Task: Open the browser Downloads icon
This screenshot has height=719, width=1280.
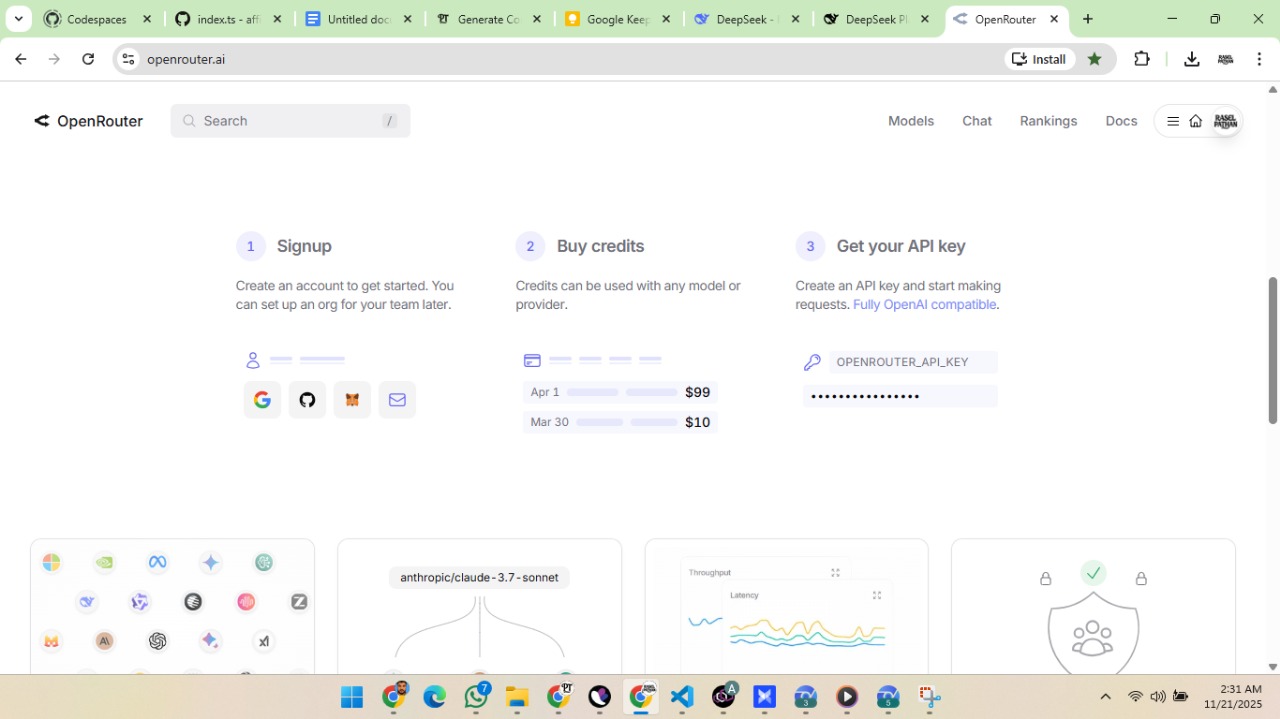Action: coord(1191,59)
